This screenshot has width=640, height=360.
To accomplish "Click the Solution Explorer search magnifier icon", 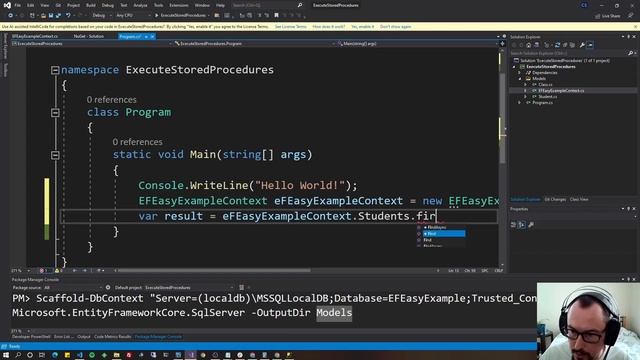I will (x=631, y=53).
